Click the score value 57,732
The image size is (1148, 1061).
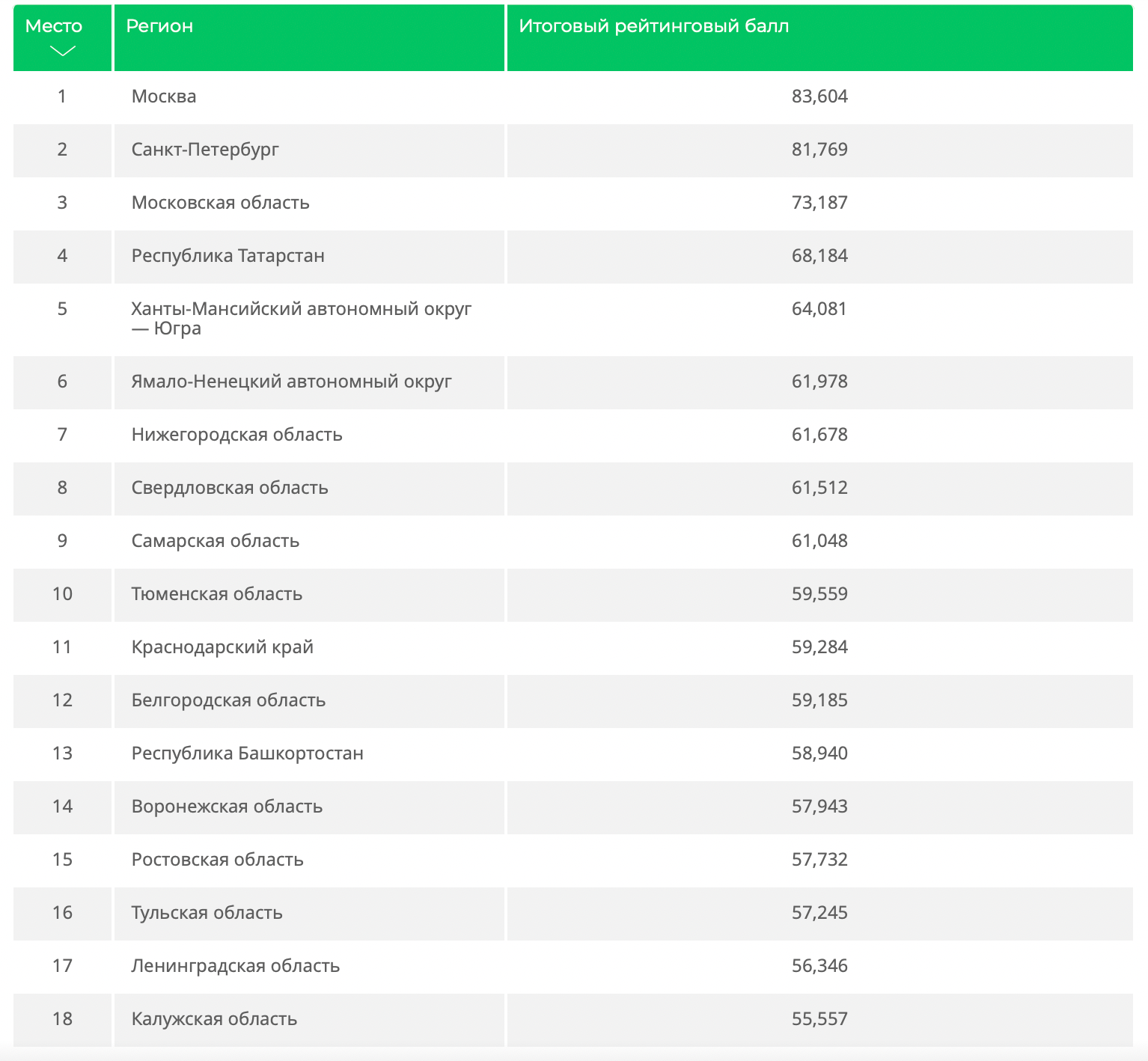(819, 860)
